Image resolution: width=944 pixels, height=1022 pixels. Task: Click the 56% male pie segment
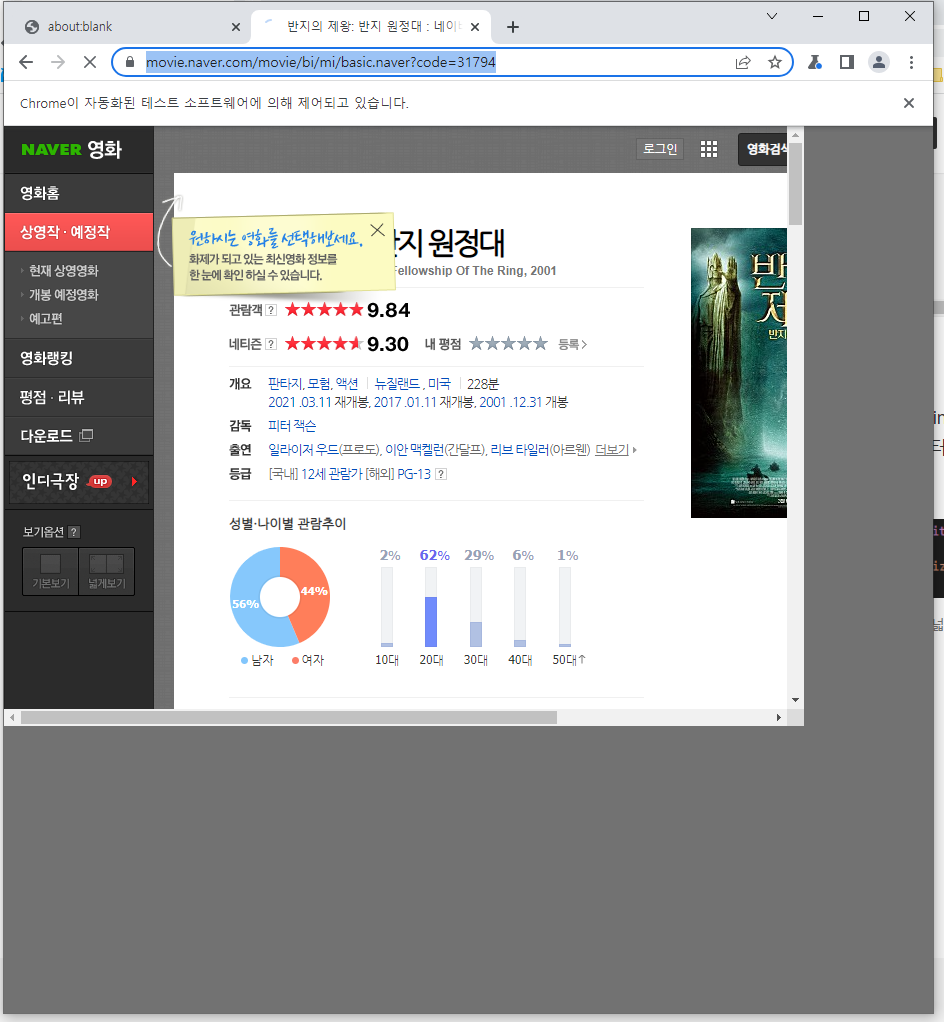pos(246,604)
